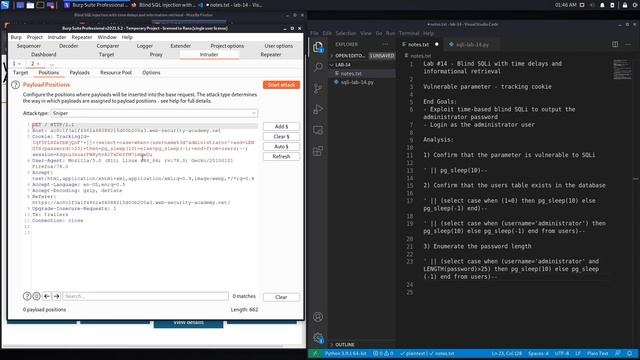Collapse the LAB-14 folder section
640x360 pixels.
point(362,64)
